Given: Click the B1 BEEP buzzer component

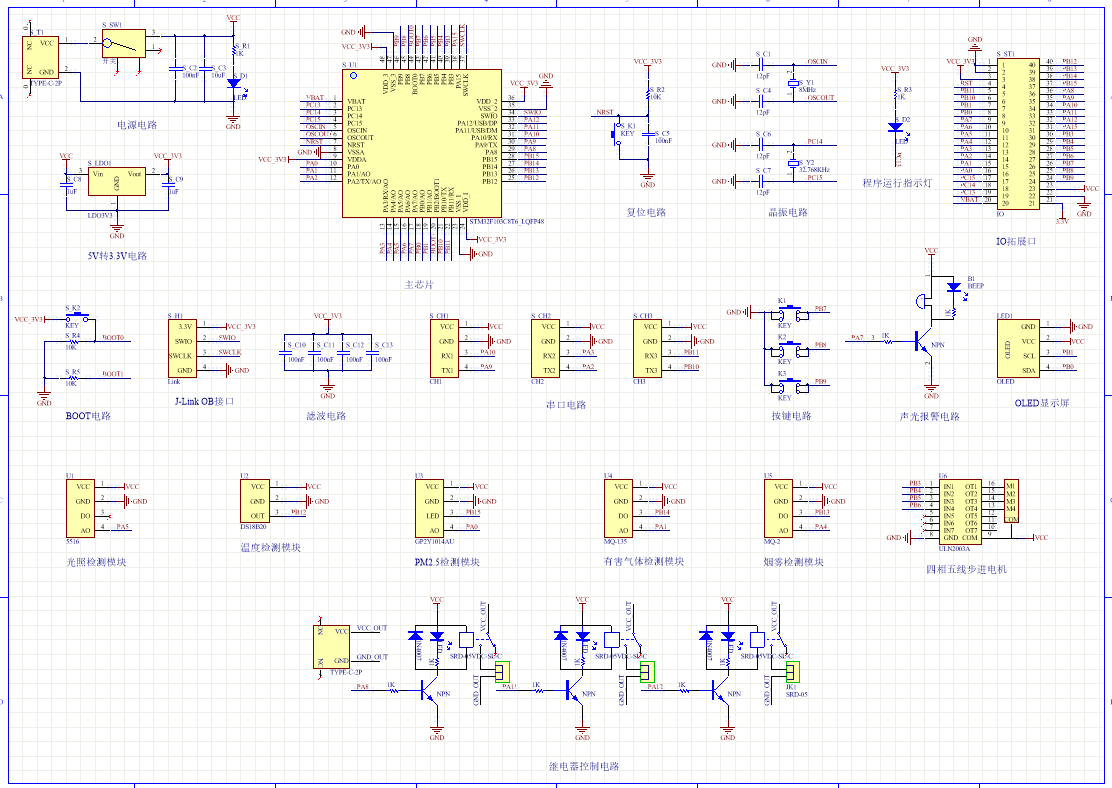Looking at the screenshot, I should (953, 288).
